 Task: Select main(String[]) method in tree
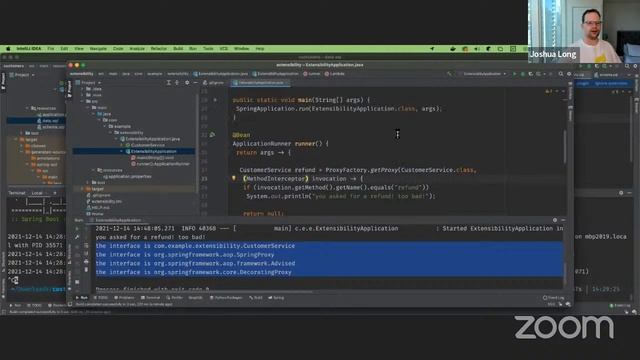(x=152, y=158)
